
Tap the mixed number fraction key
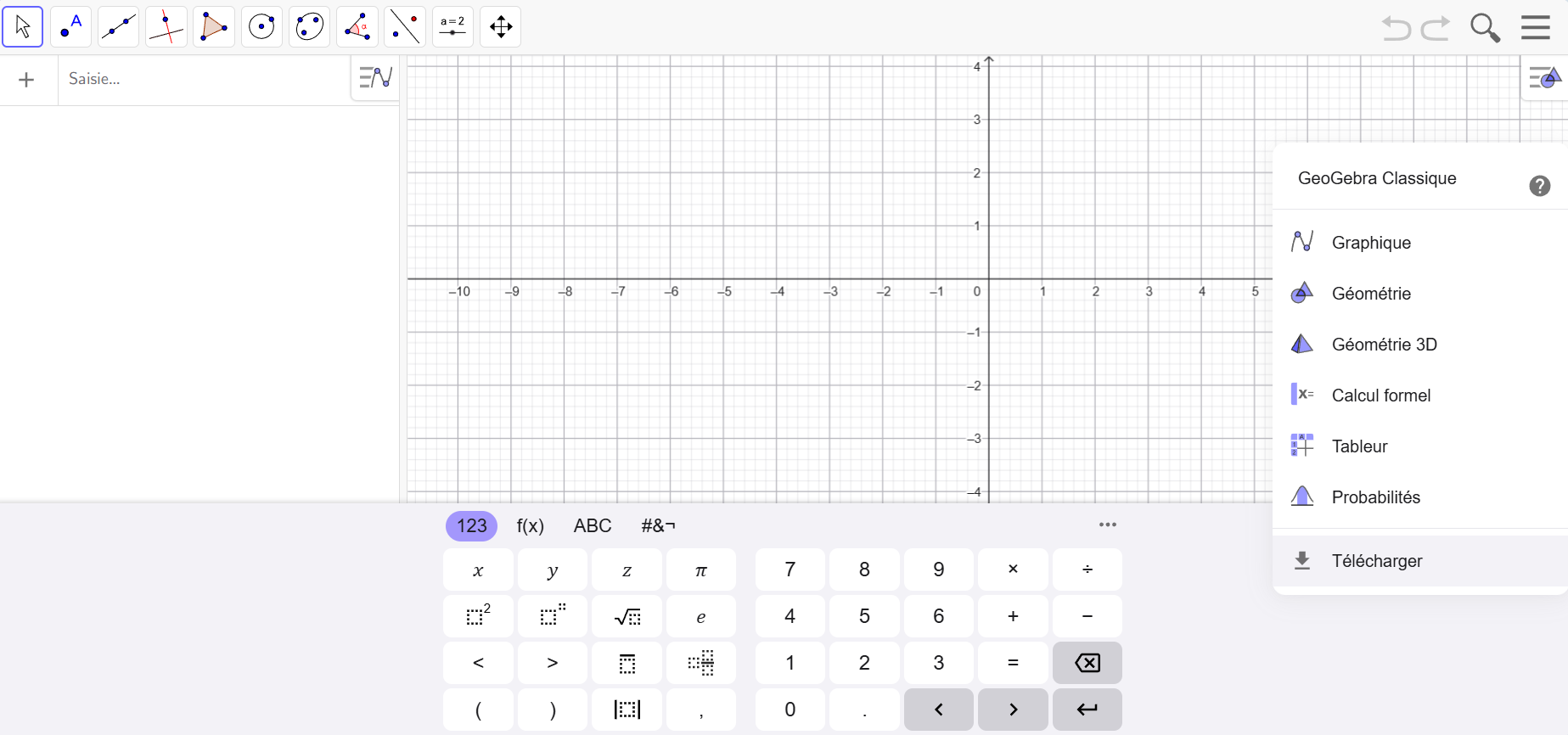[x=701, y=663]
